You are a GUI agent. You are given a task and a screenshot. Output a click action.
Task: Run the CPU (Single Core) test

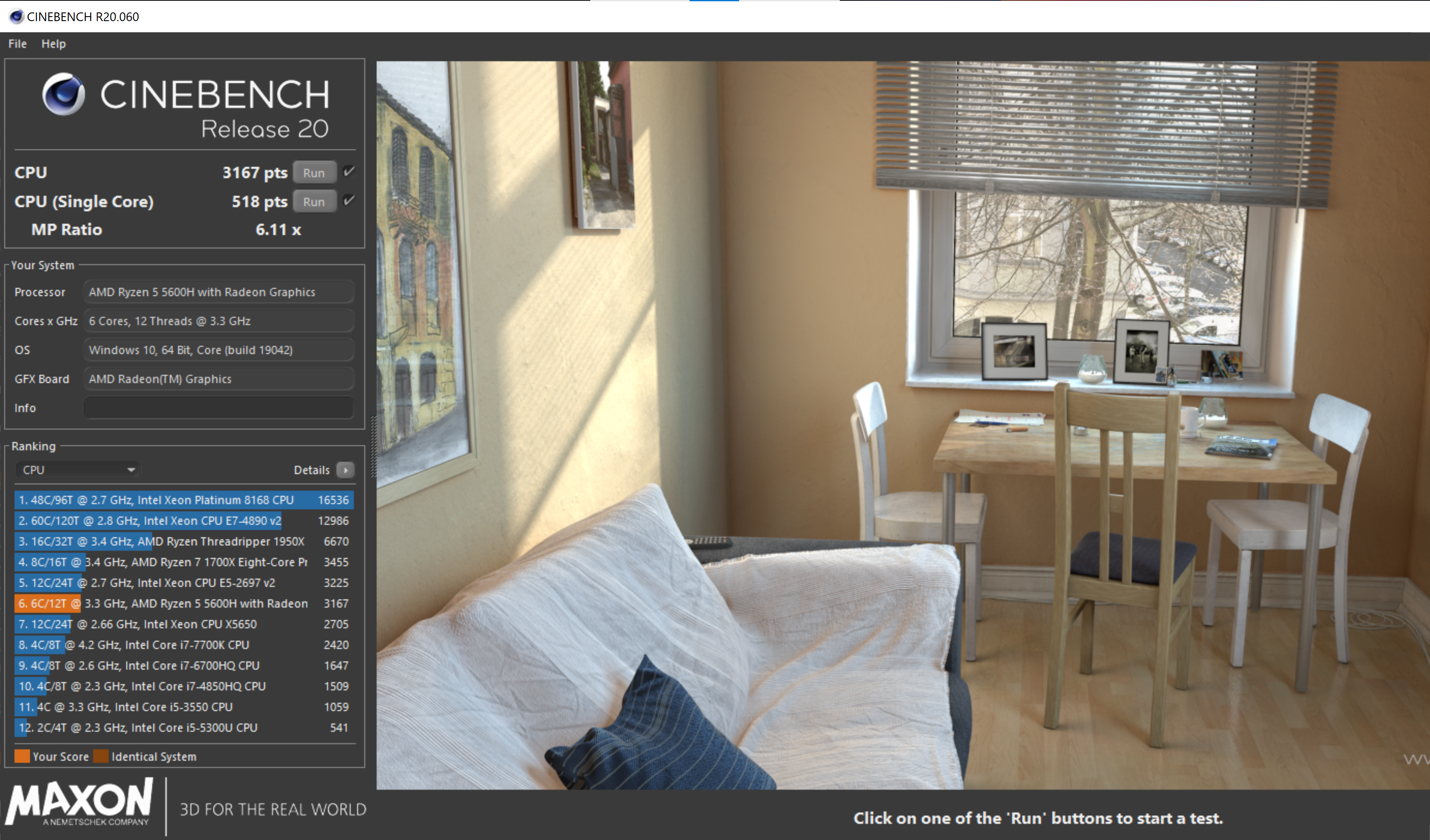(314, 202)
